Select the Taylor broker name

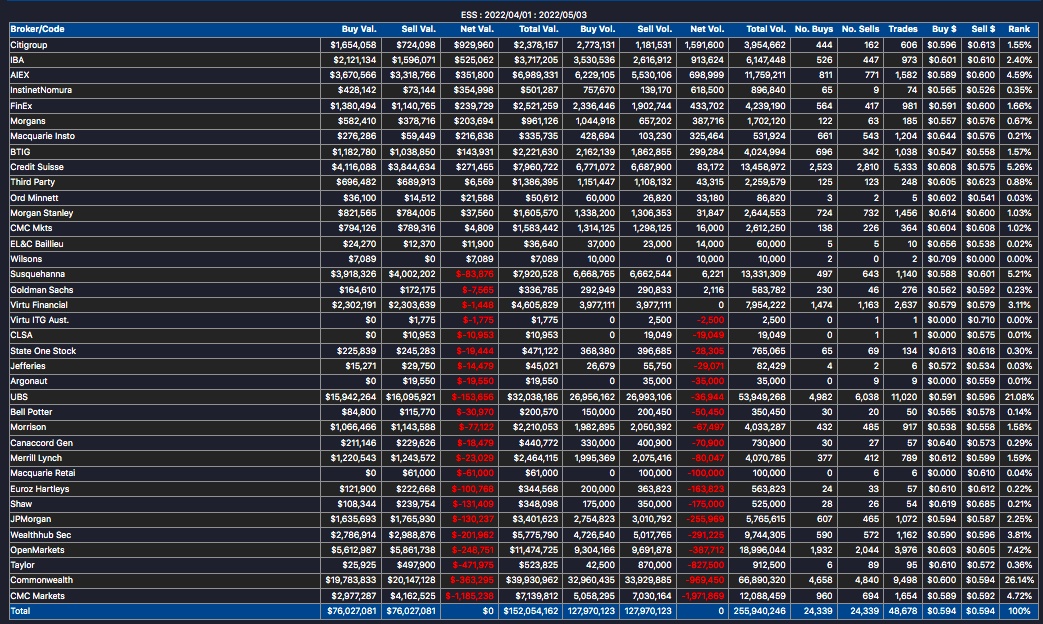click(22, 565)
